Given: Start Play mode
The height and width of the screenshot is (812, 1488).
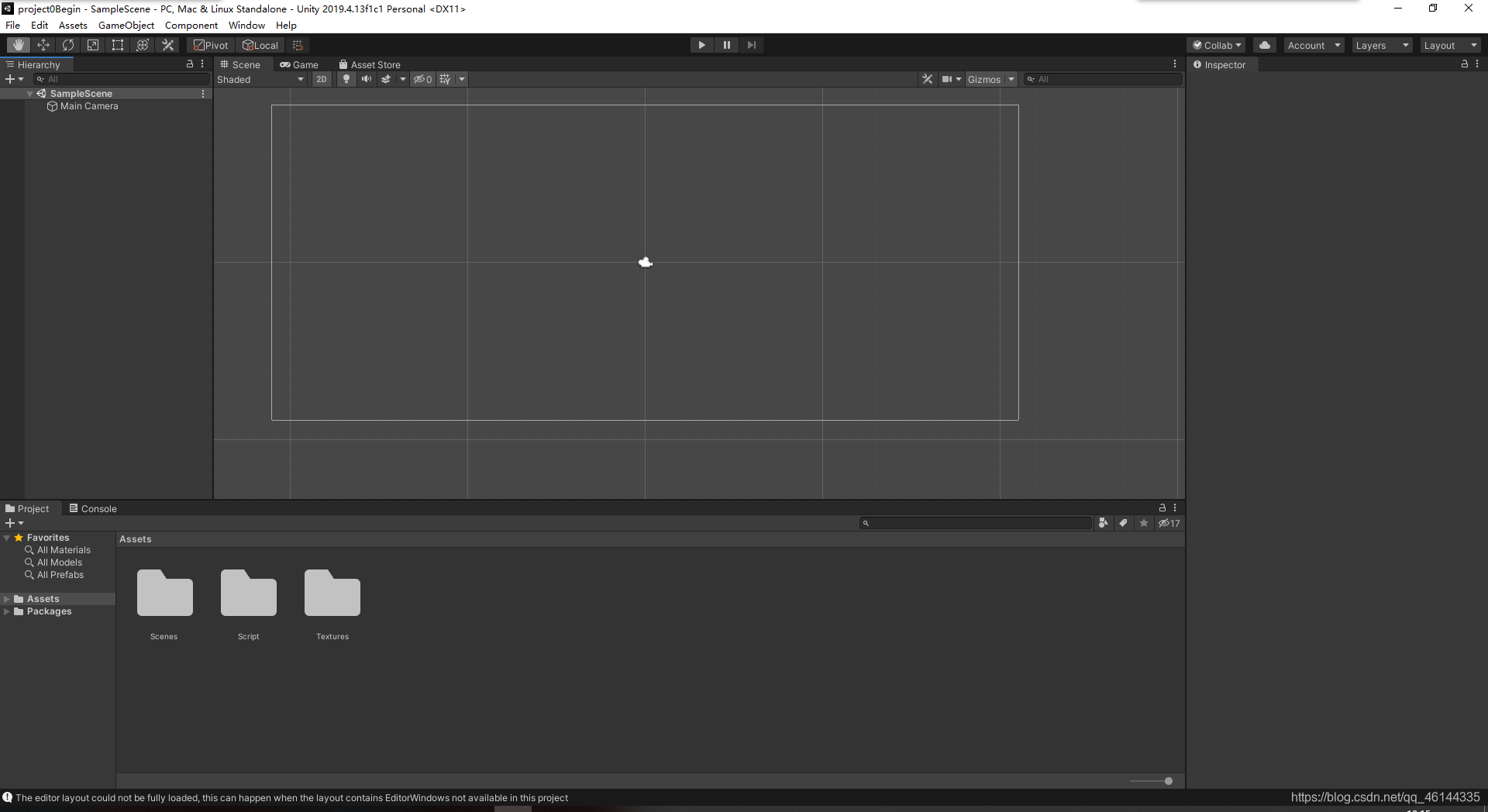Looking at the screenshot, I should (702, 45).
